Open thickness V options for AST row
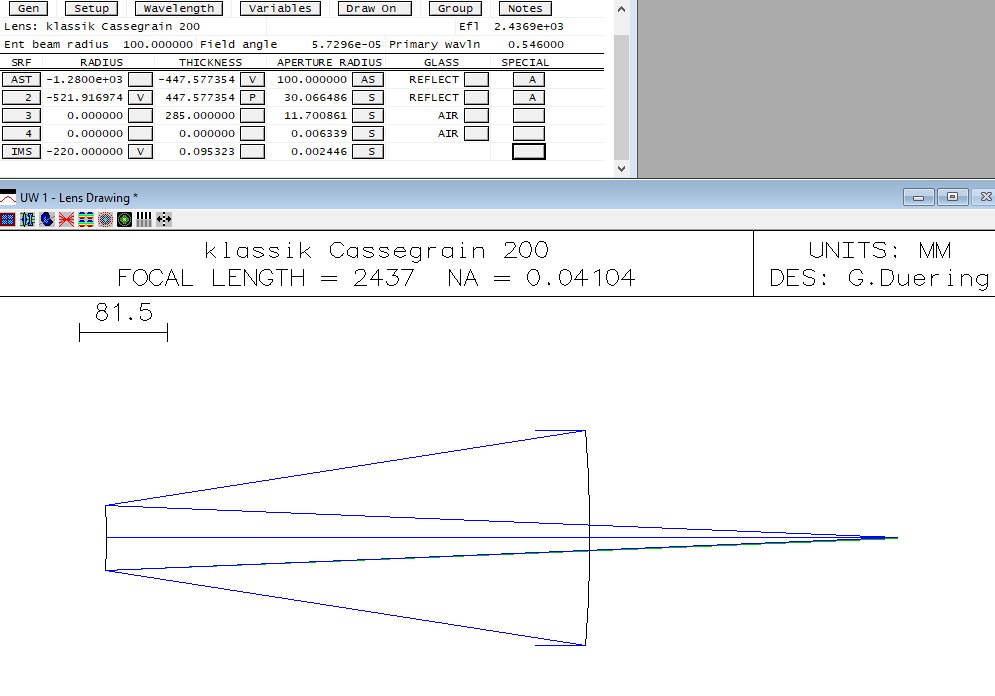Screen dimensions: 995x696 coord(253,79)
